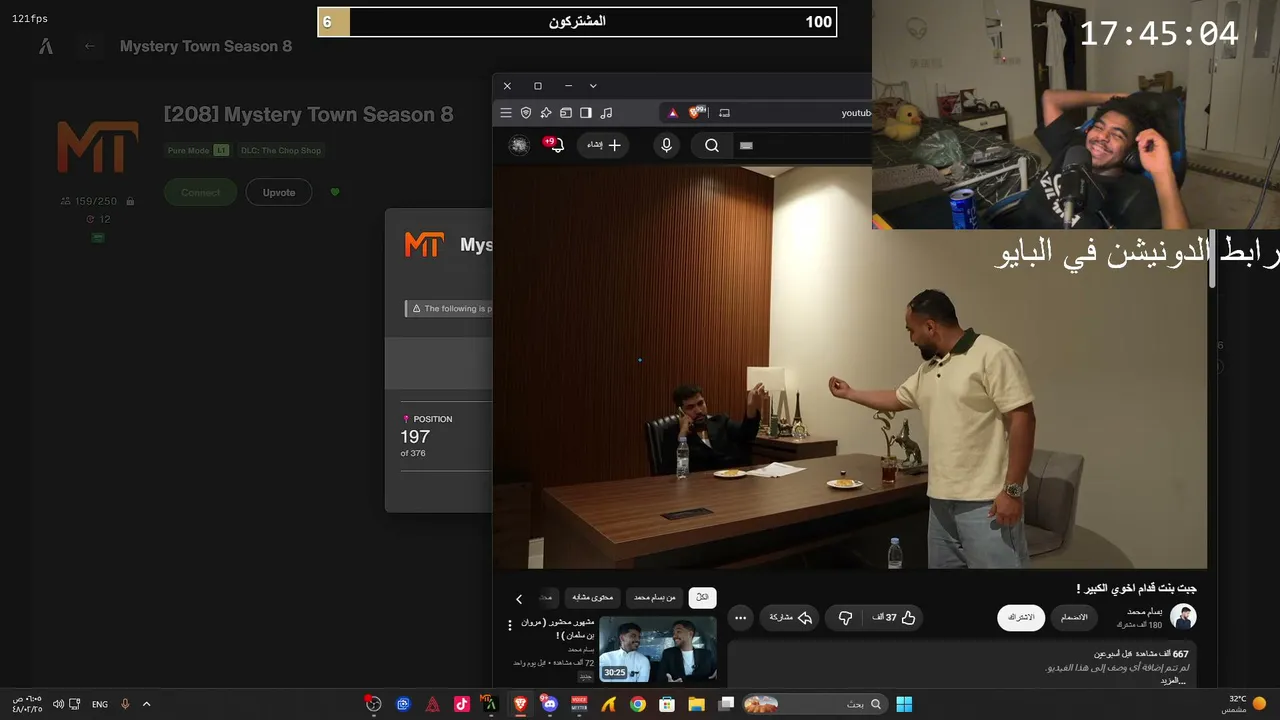Select the من بسام محمد filter chip
This screenshot has height=720, width=1280.
click(x=655, y=598)
